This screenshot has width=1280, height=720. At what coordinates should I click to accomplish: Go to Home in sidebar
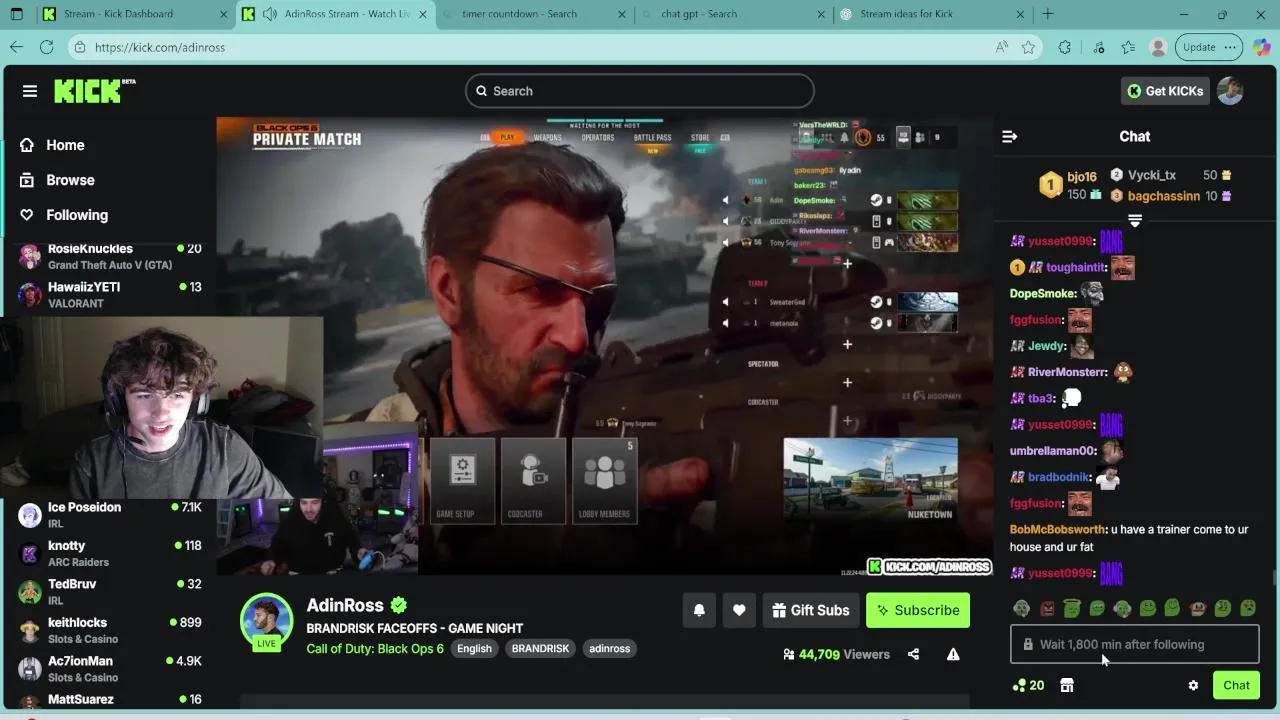pyautogui.click(x=65, y=145)
